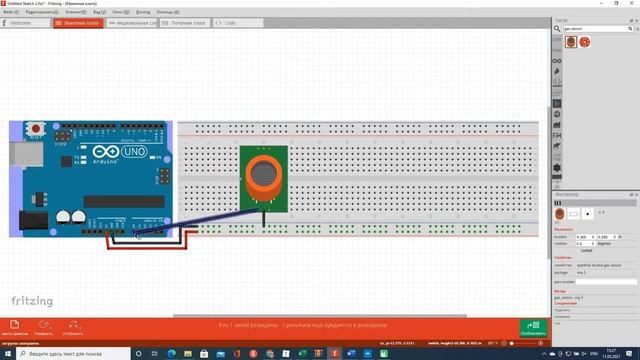Open the Part menu
The width and height of the screenshot is (640, 360).
tap(76, 12)
